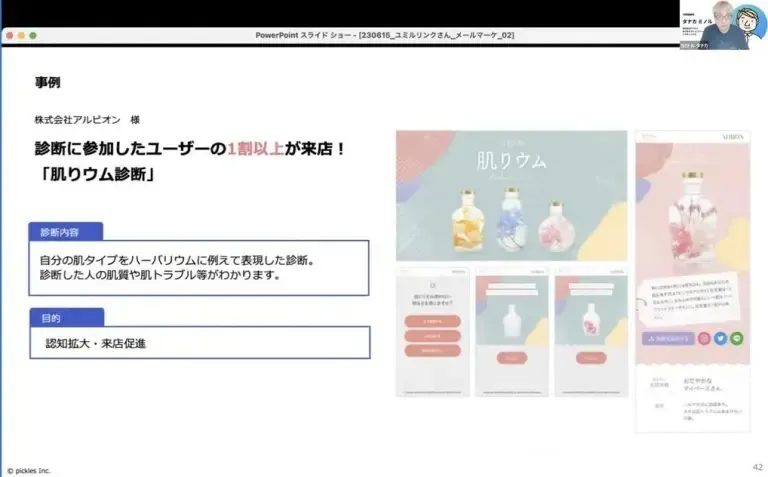
Task: Click the red button under the empty white bottle
Action: [512, 358]
